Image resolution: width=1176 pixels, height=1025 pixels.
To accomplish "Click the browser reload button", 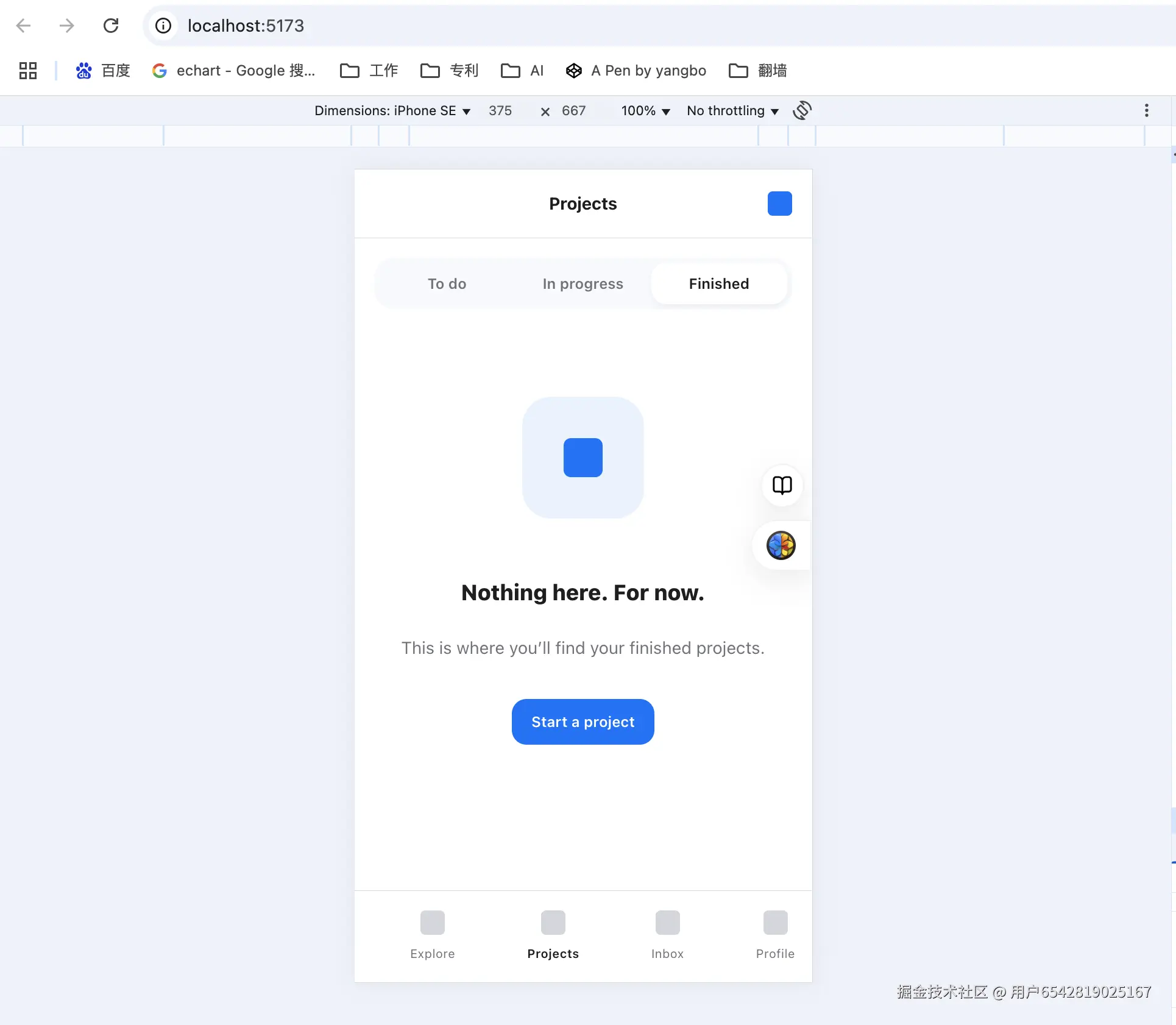I will 111,26.
